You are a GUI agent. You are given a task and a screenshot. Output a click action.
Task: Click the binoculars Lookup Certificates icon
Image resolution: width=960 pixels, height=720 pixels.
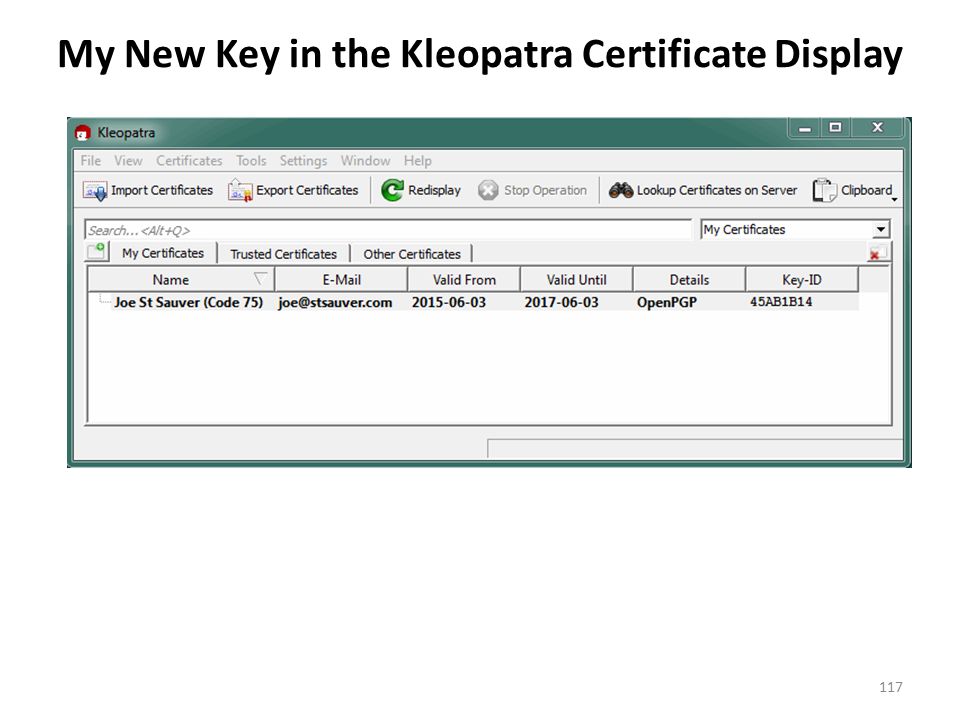621,190
